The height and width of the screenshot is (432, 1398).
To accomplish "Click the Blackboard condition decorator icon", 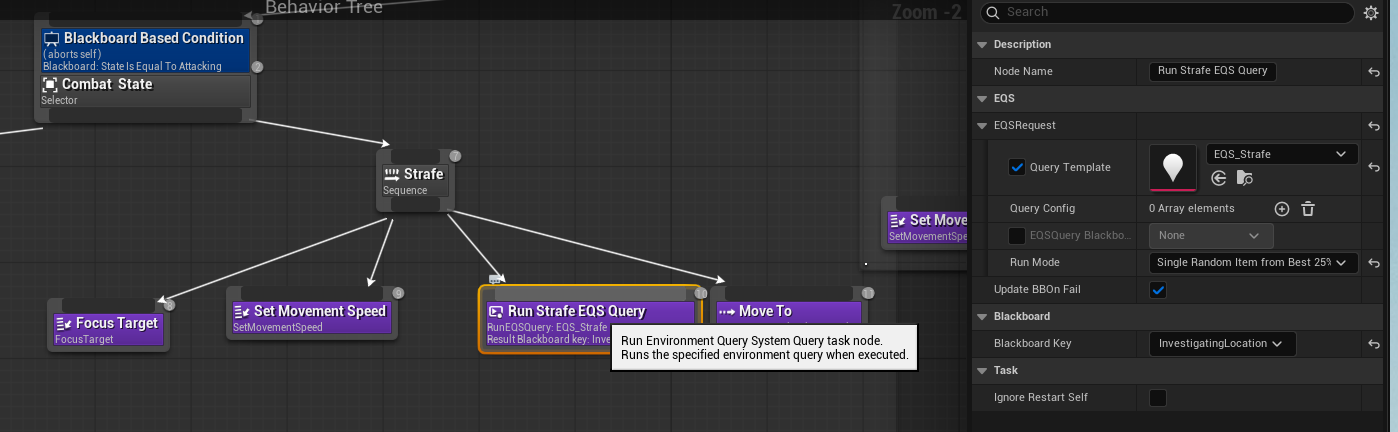I will pyautogui.click(x=52, y=38).
